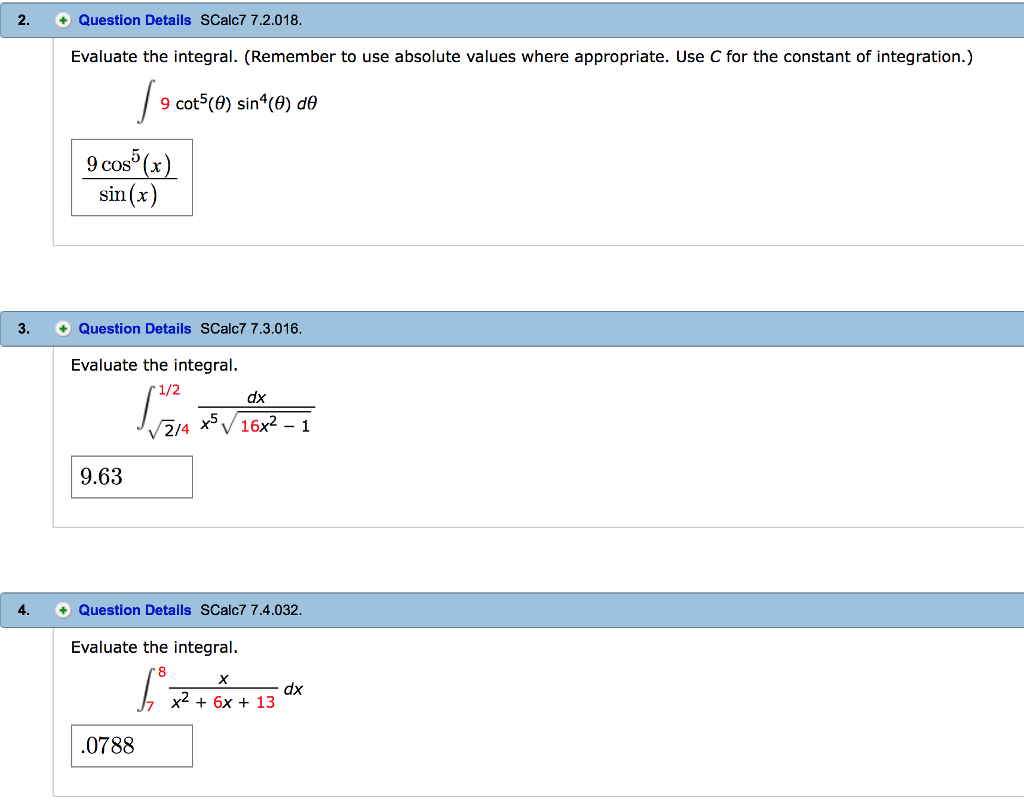Click the plus icon beside SCalc7 7.2.018
Image resolution: width=1024 pixels, height=801 pixels.
[62, 20]
